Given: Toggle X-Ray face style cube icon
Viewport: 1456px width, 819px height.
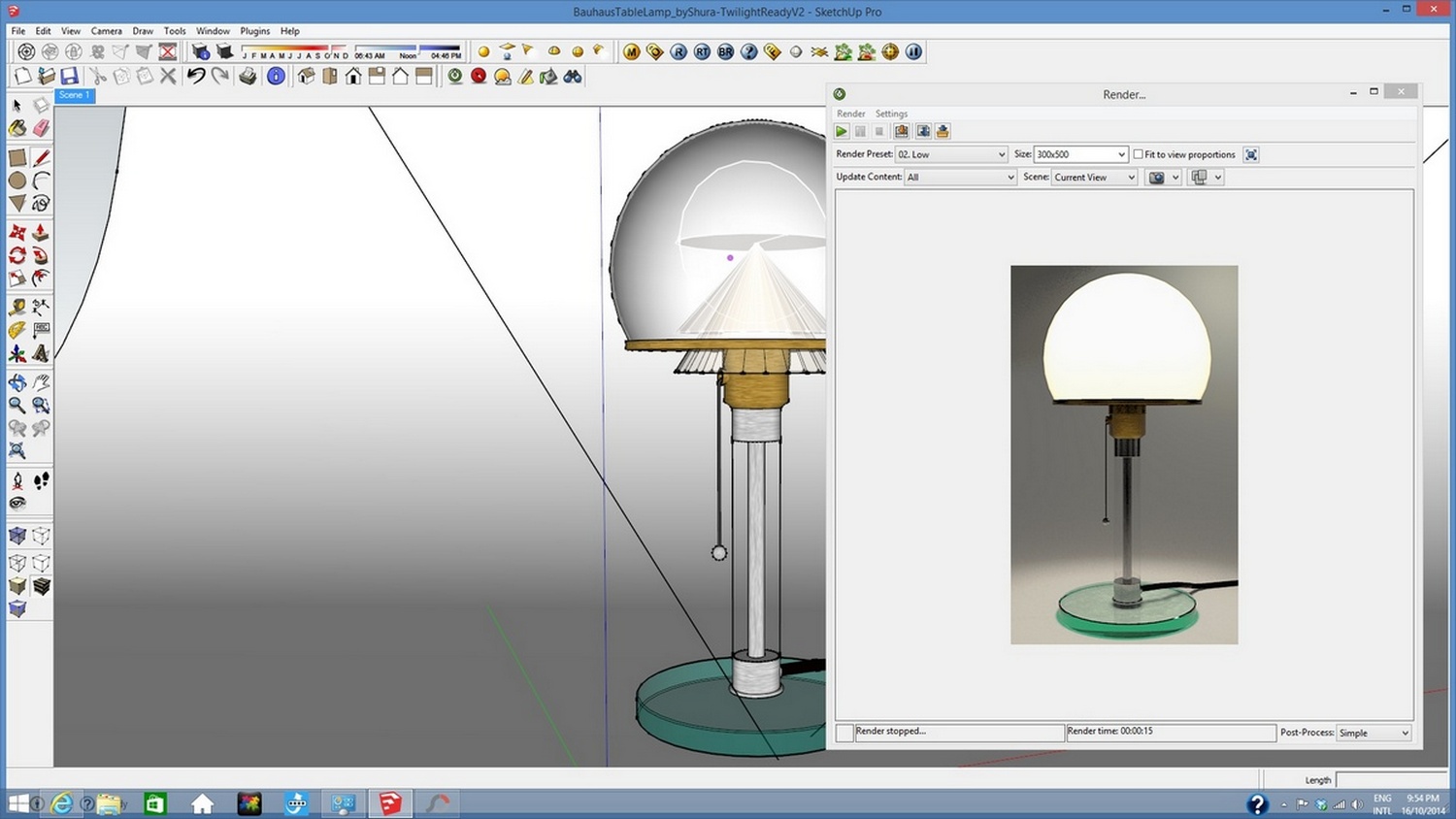Looking at the screenshot, I should [17, 535].
